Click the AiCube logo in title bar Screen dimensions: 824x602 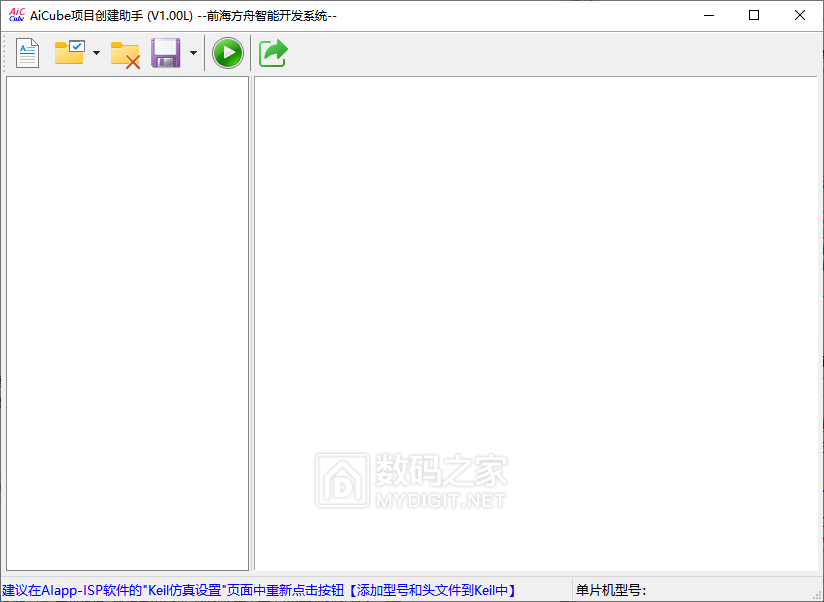(x=16, y=15)
